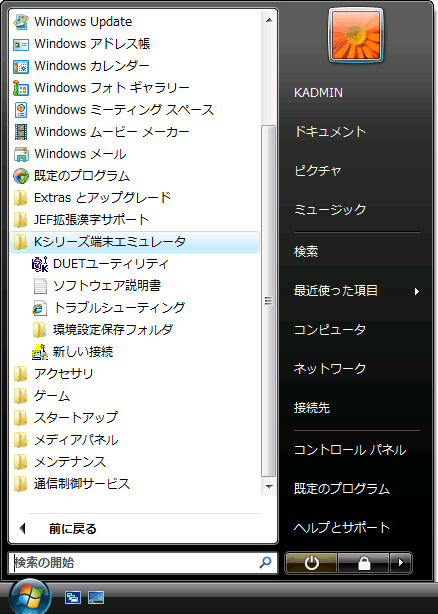Open ピクチャ from right pane
This screenshot has width=438, height=614.
pos(318,171)
